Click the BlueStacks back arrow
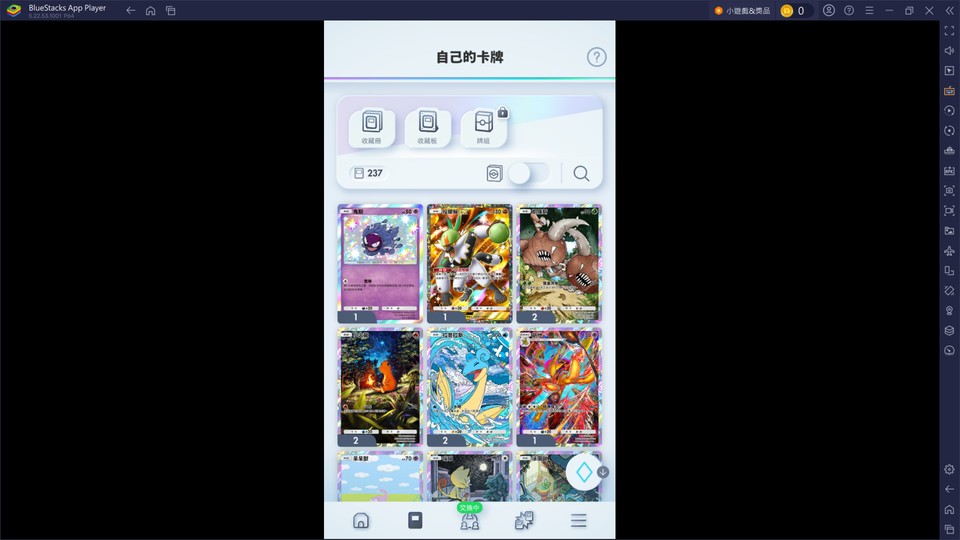This screenshot has height=540, width=960. tap(130, 10)
